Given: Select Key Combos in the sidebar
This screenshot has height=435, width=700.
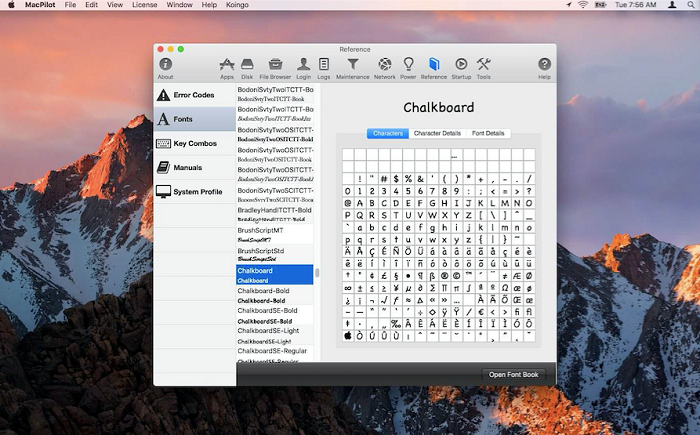Looking at the screenshot, I should tap(195, 143).
